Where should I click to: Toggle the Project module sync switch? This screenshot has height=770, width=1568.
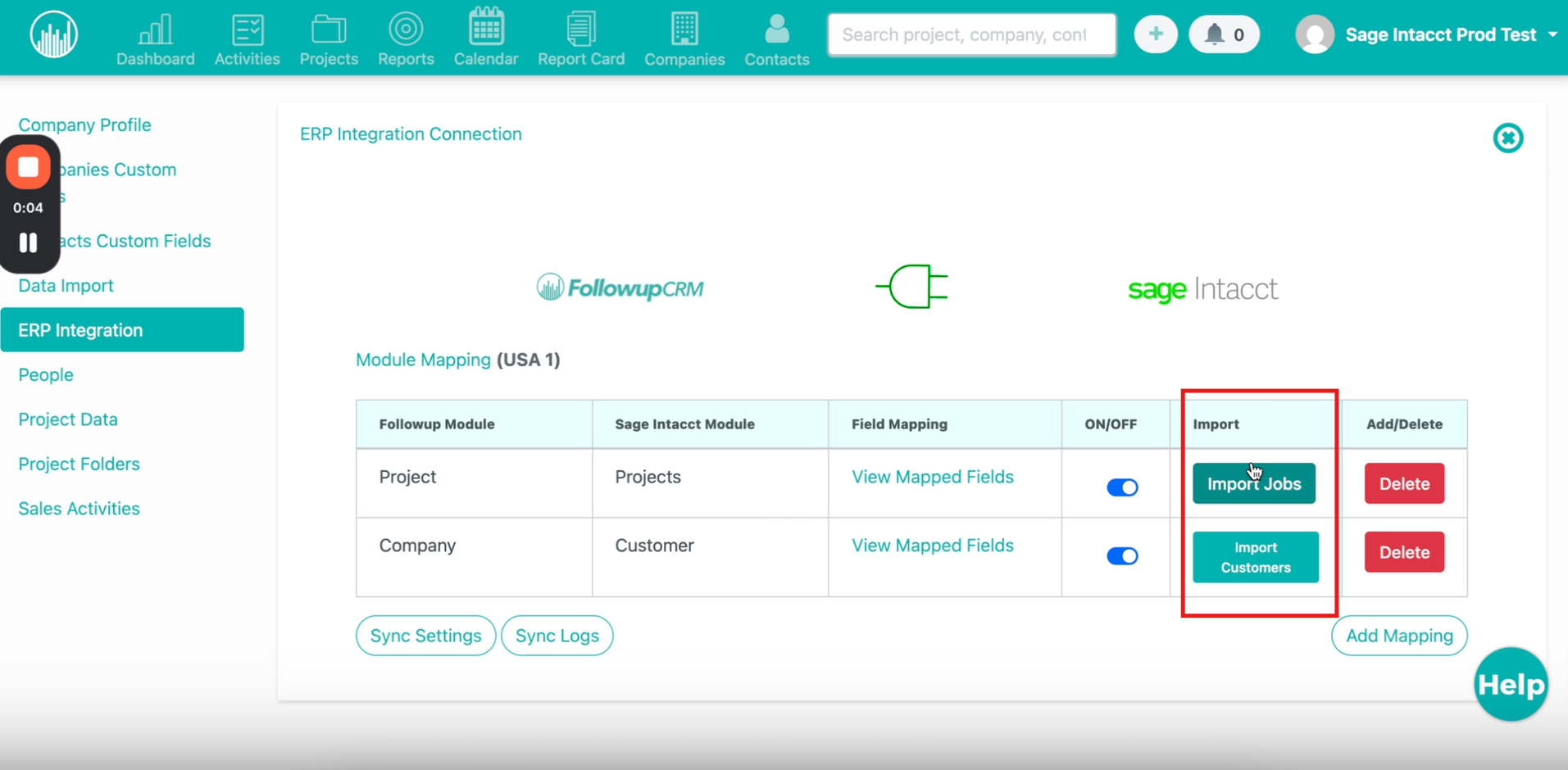click(1121, 487)
